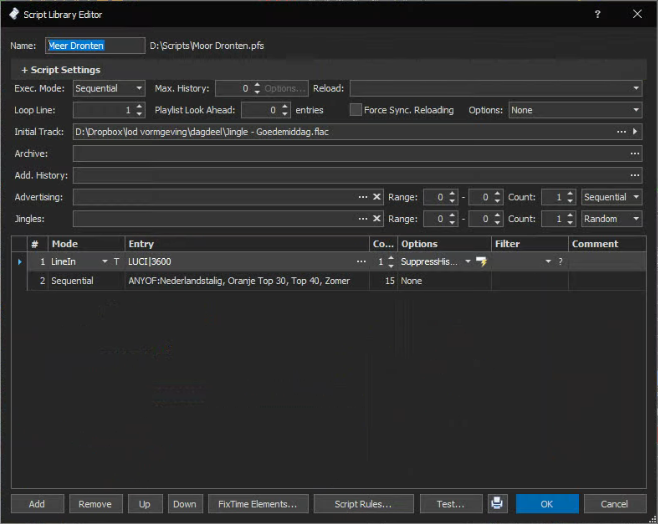Click the Test... button
This screenshot has height=524, width=658.
(x=451, y=503)
